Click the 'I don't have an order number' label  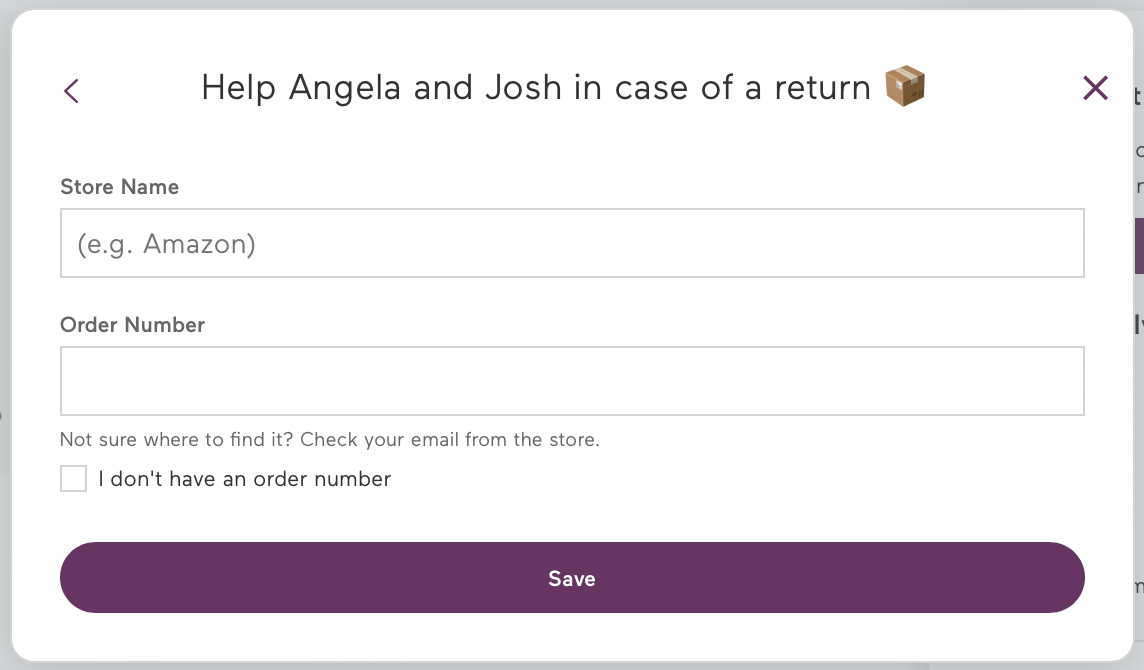[x=244, y=479]
